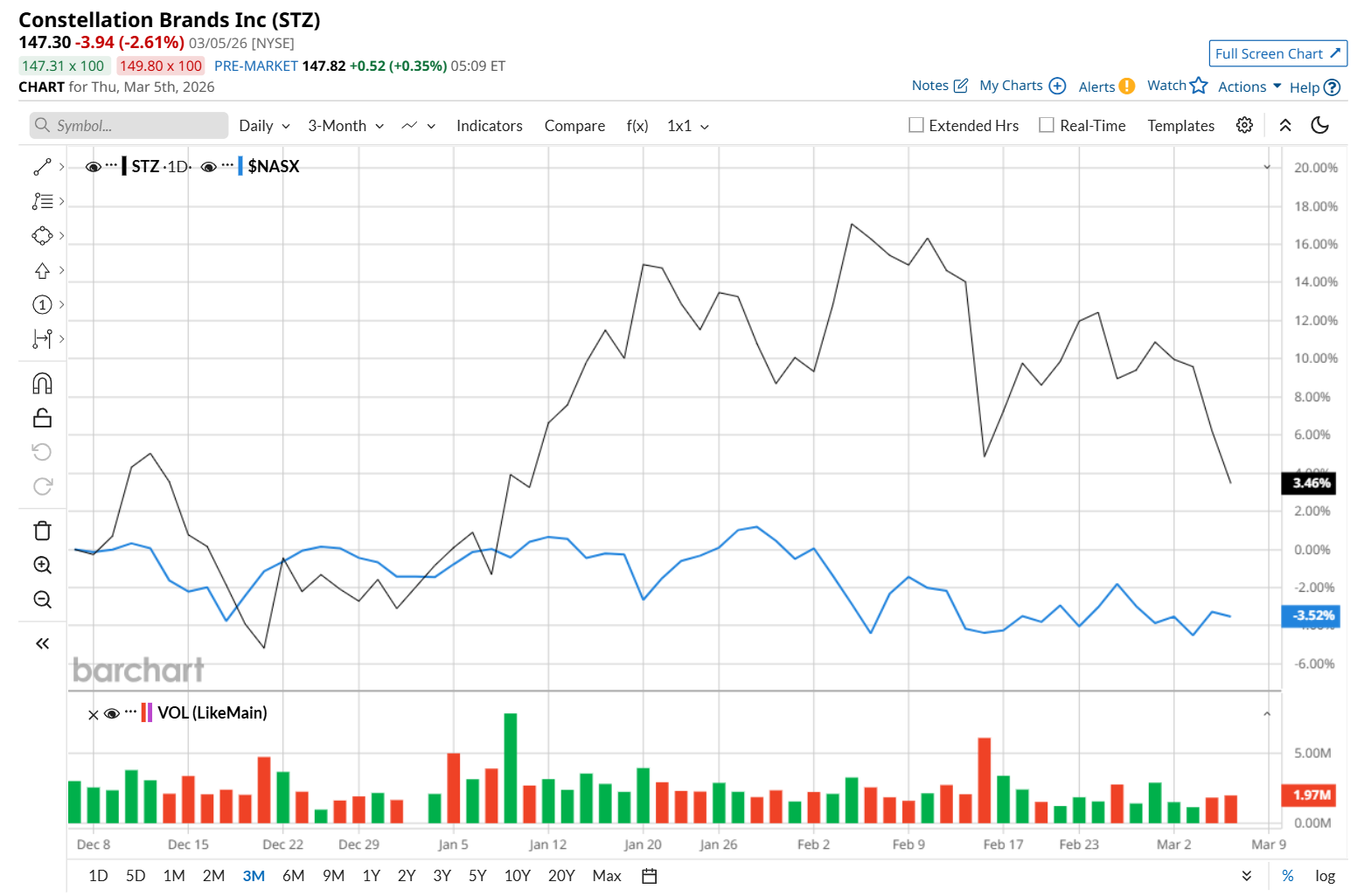This screenshot has width=1364, height=896.
Task: Switch to log scale
Action: tap(1326, 876)
